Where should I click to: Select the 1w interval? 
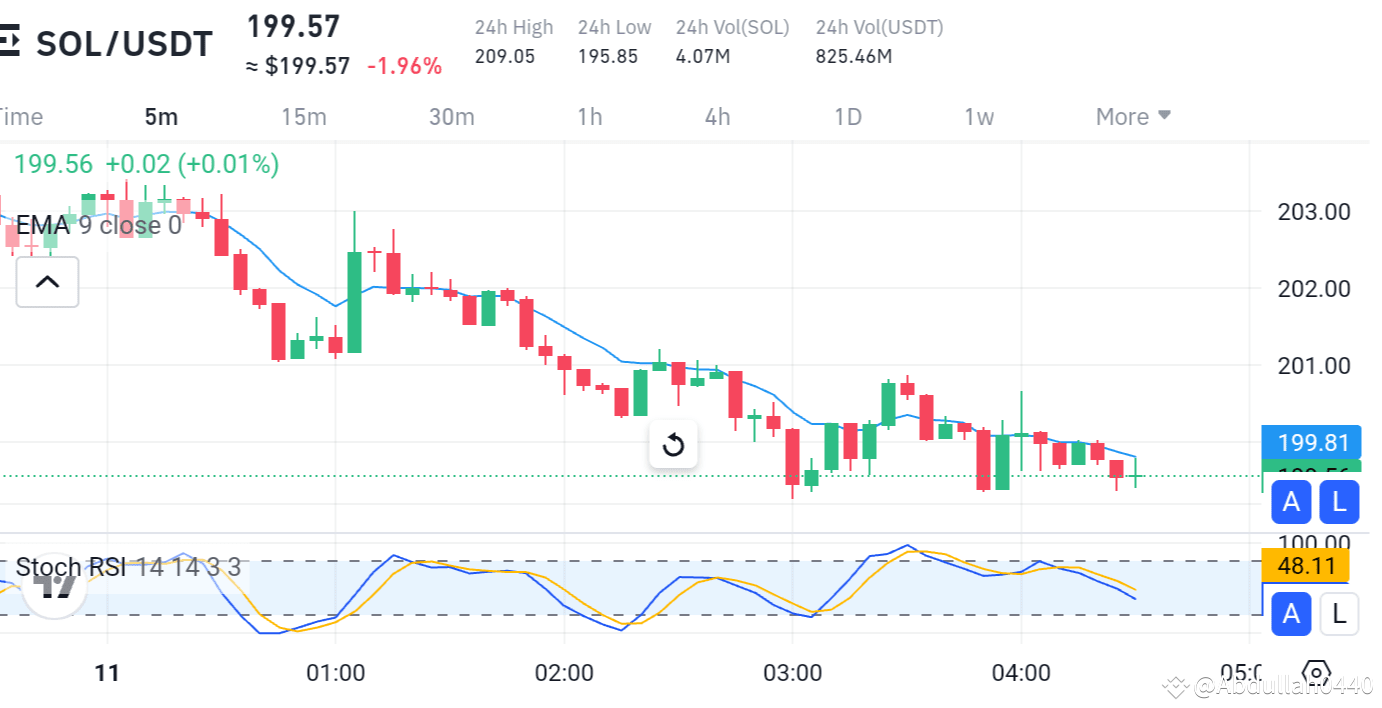pyautogui.click(x=979, y=116)
